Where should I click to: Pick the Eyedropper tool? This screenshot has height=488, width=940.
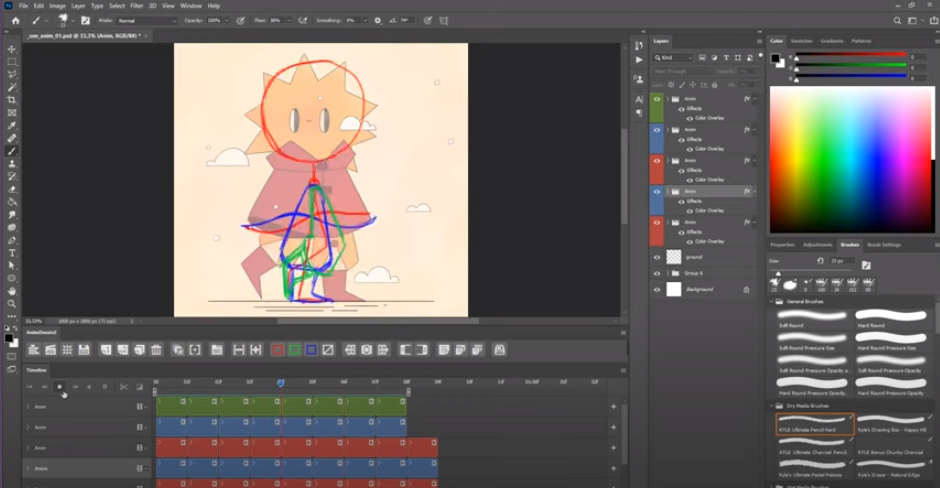[12, 126]
